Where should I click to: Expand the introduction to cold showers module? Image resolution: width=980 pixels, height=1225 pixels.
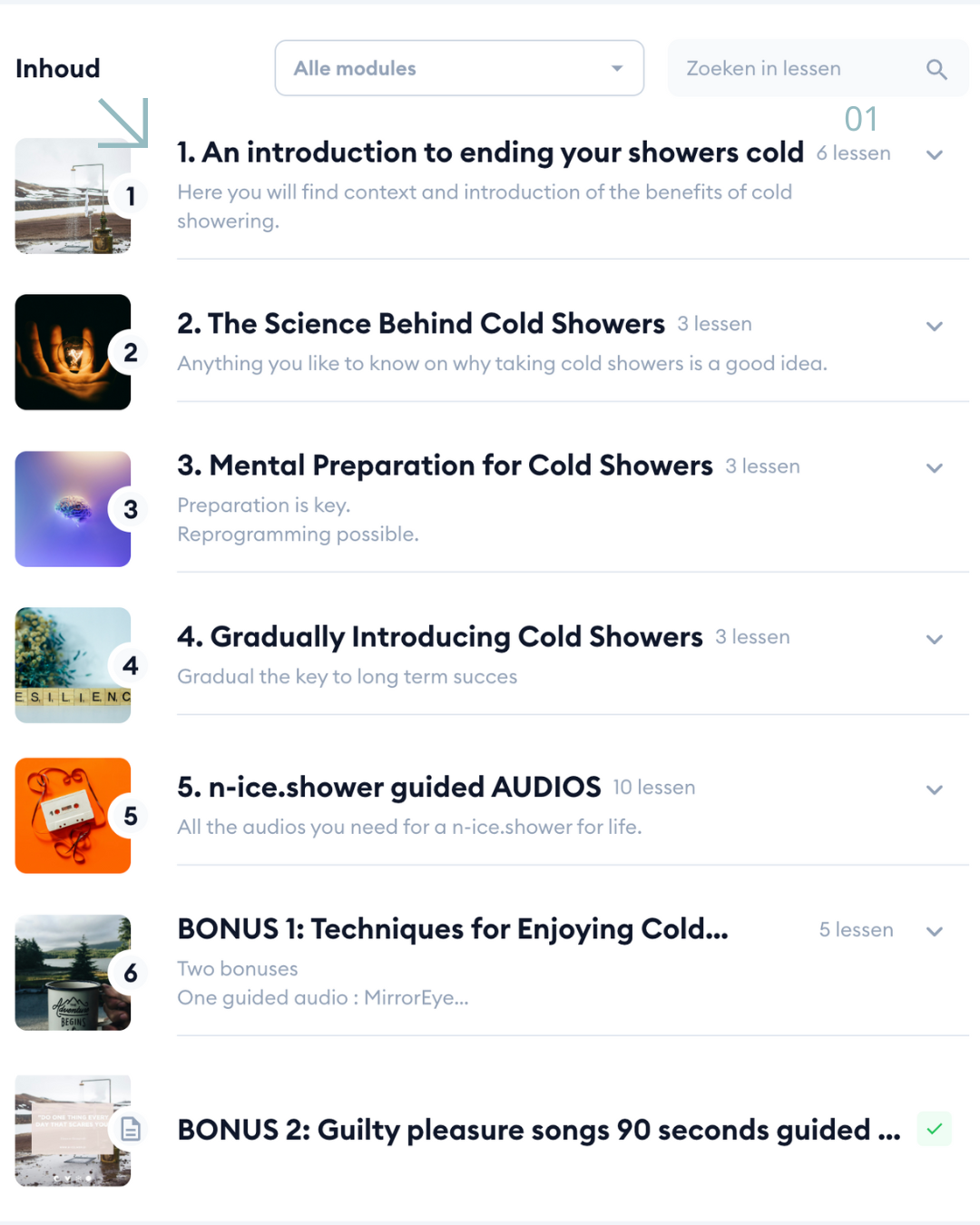tap(935, 155)
